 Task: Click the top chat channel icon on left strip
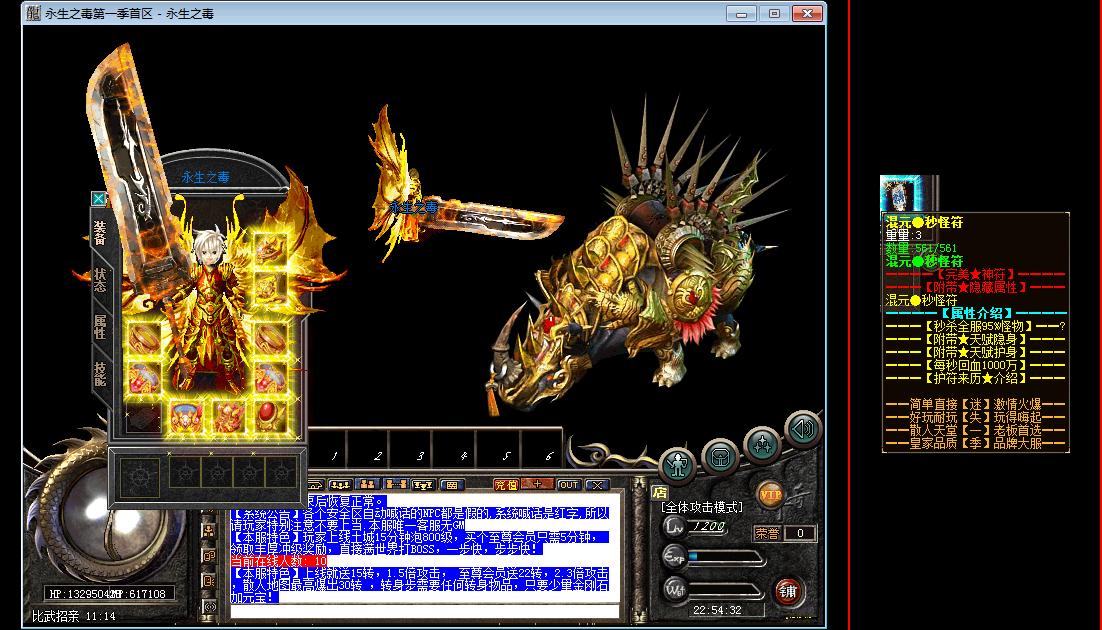(209, 531)
